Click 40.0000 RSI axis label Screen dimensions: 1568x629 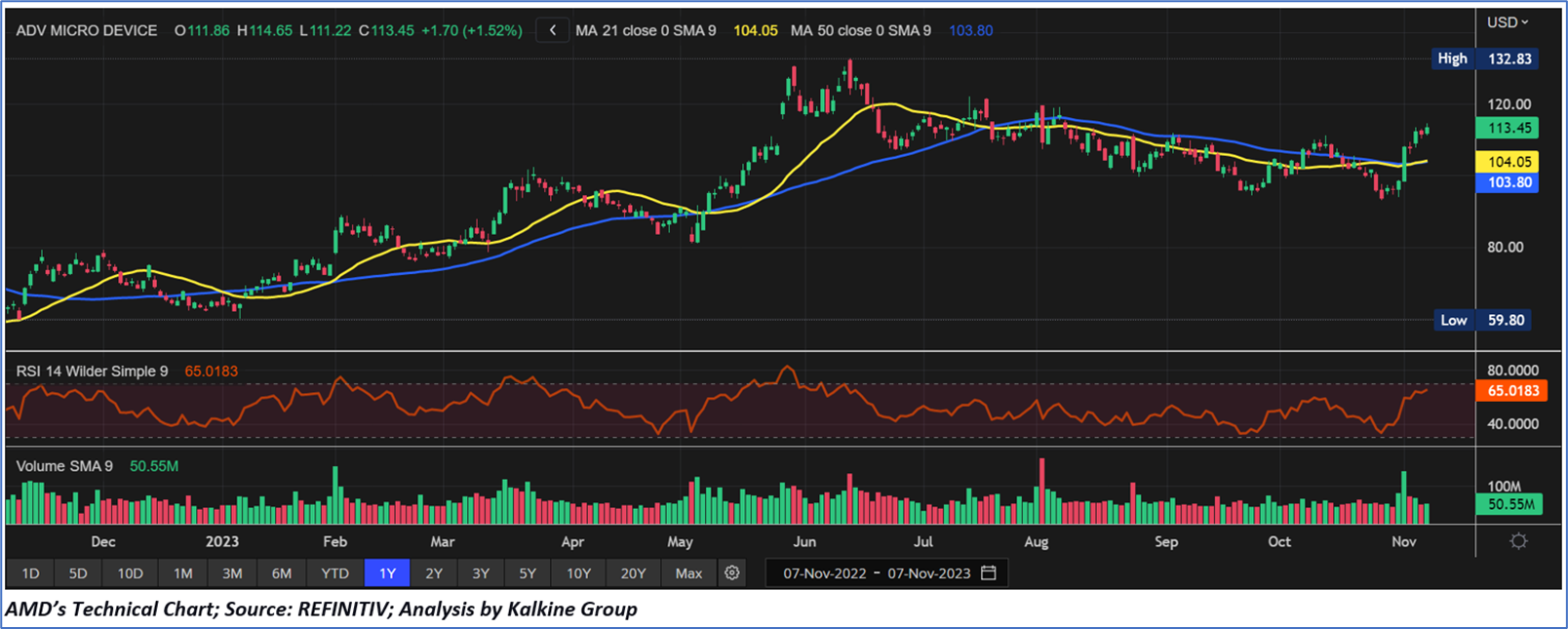point(1512,424)
